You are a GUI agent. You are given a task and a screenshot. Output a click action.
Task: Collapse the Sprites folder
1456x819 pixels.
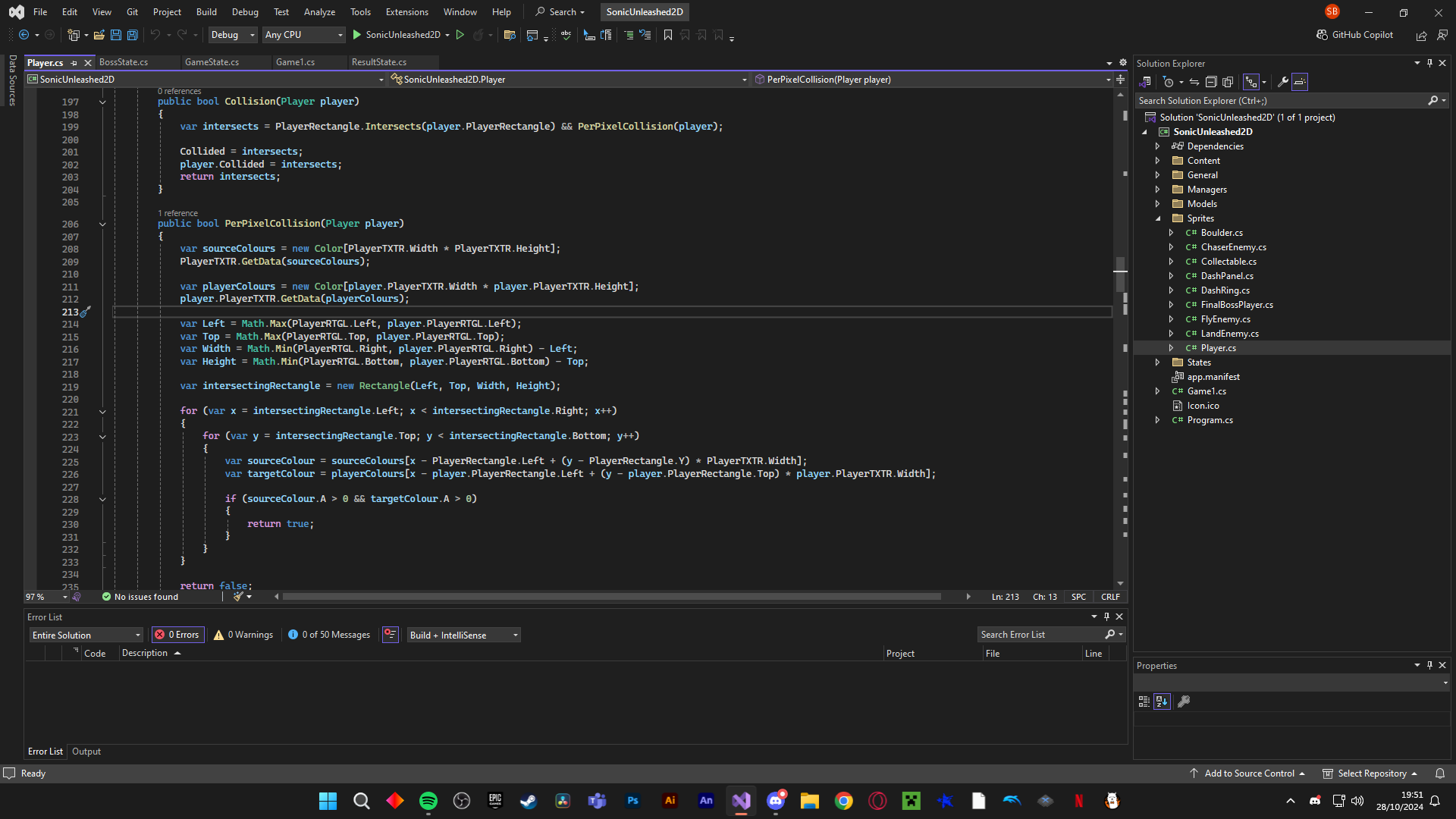tap(1157, 218)
